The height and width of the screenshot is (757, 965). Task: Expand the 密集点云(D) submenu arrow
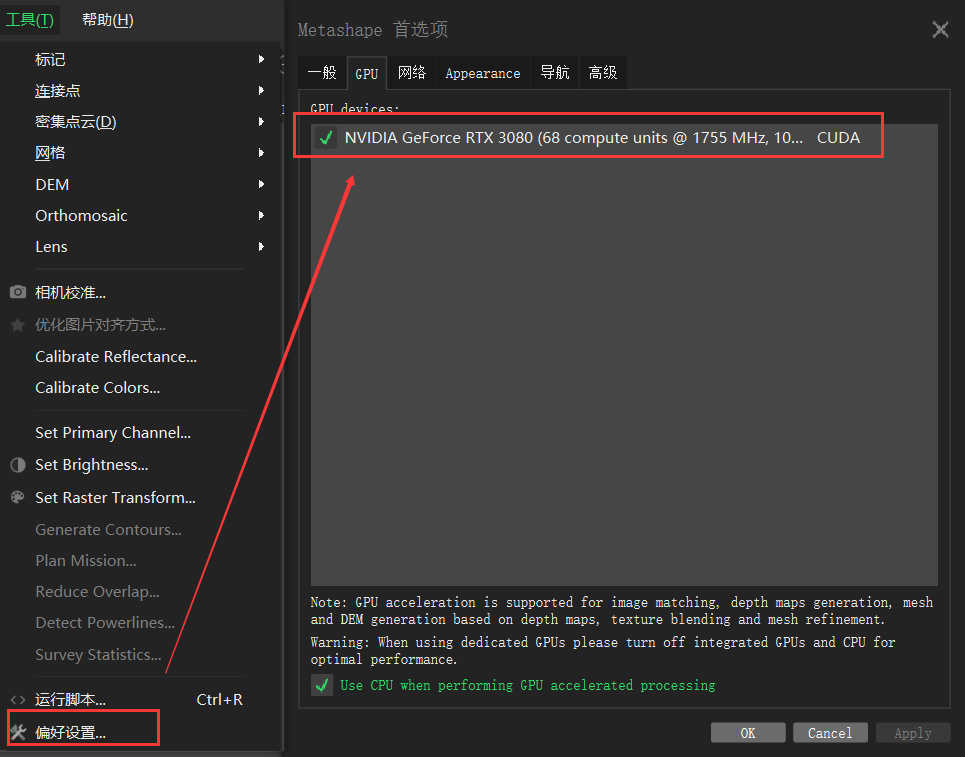pyautogui.click(x=261, y=122)
